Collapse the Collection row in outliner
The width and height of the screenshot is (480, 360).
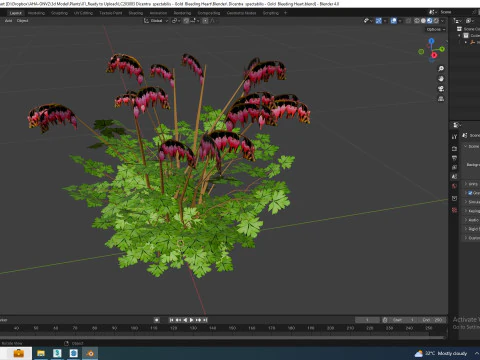(x=459, y=35)
